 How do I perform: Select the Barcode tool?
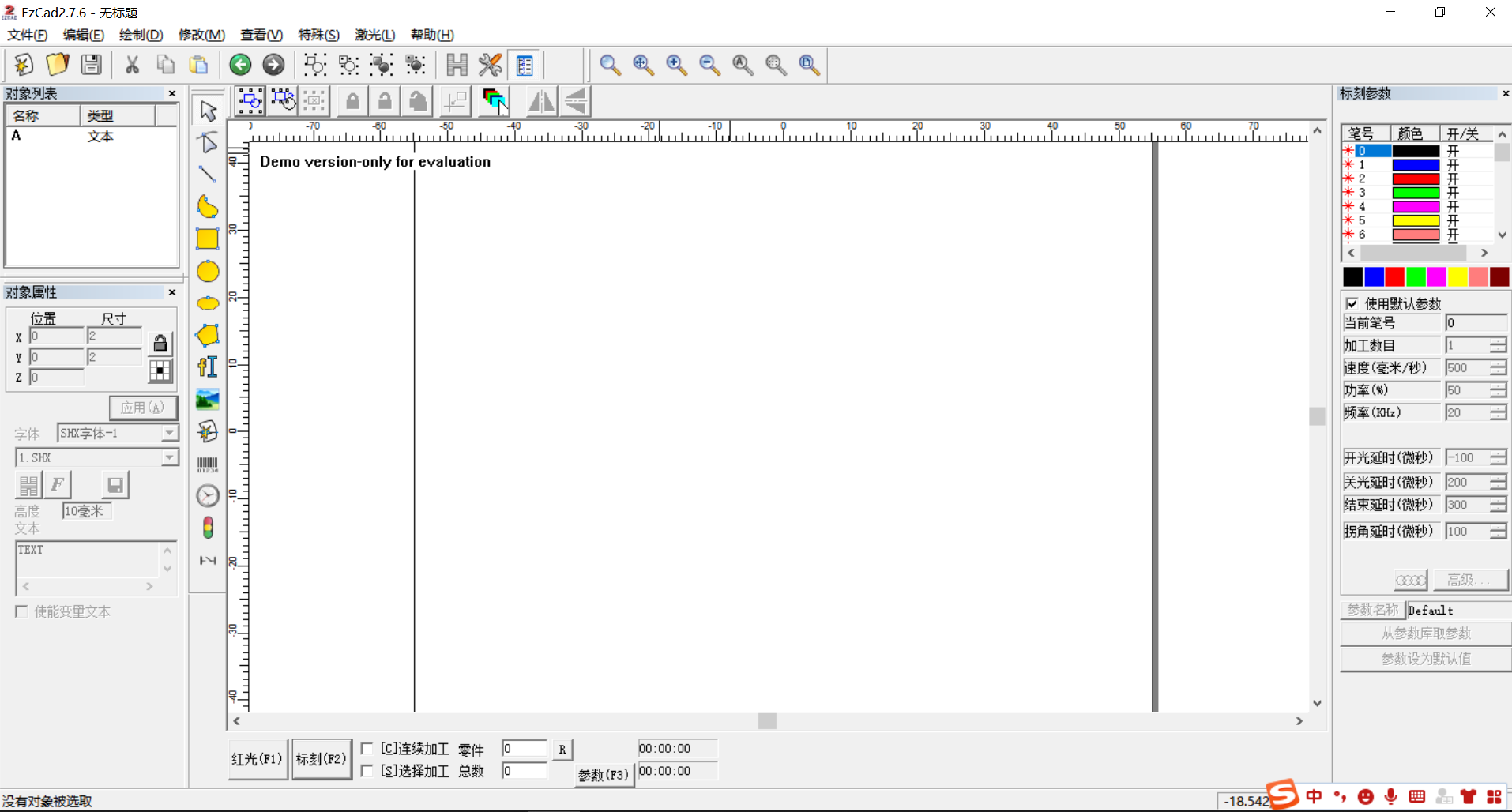pos(208,464)
